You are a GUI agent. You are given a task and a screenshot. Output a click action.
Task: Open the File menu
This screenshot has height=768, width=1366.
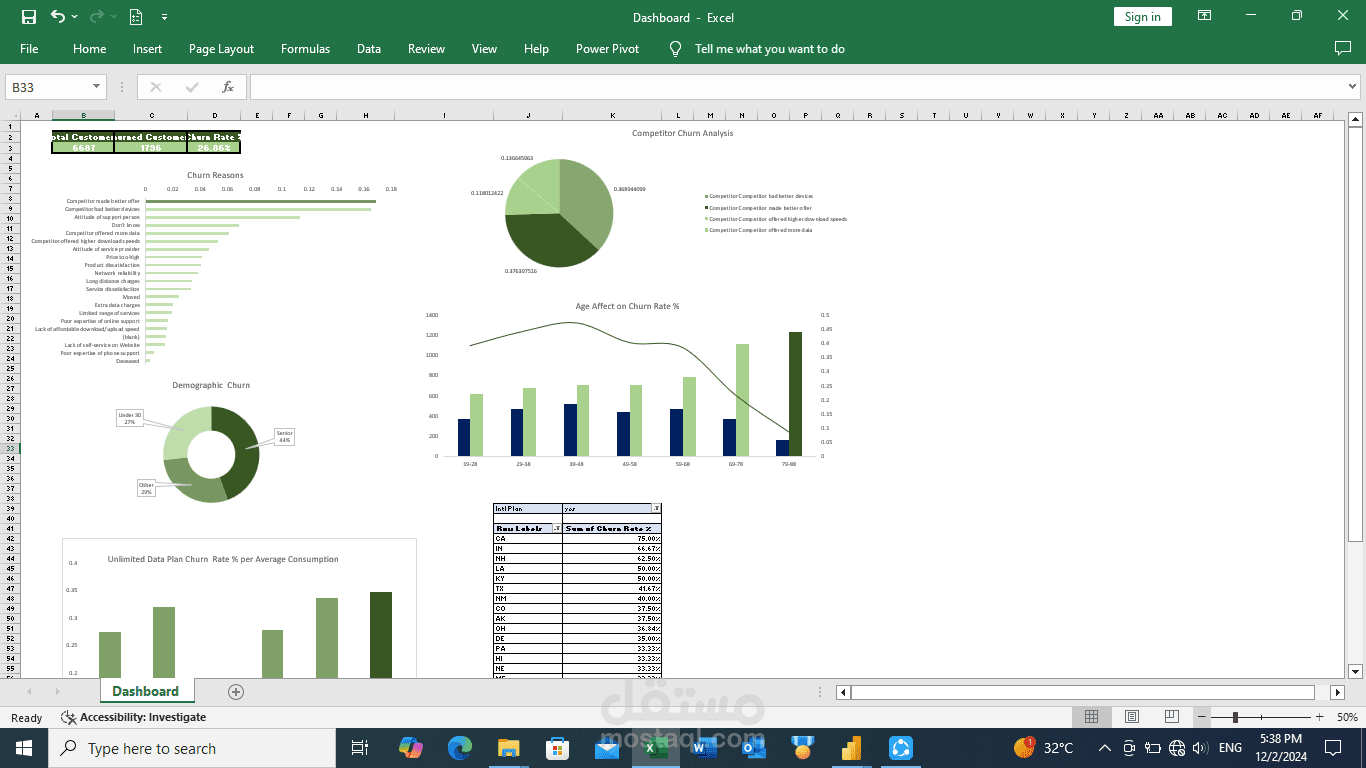point(29,49)
